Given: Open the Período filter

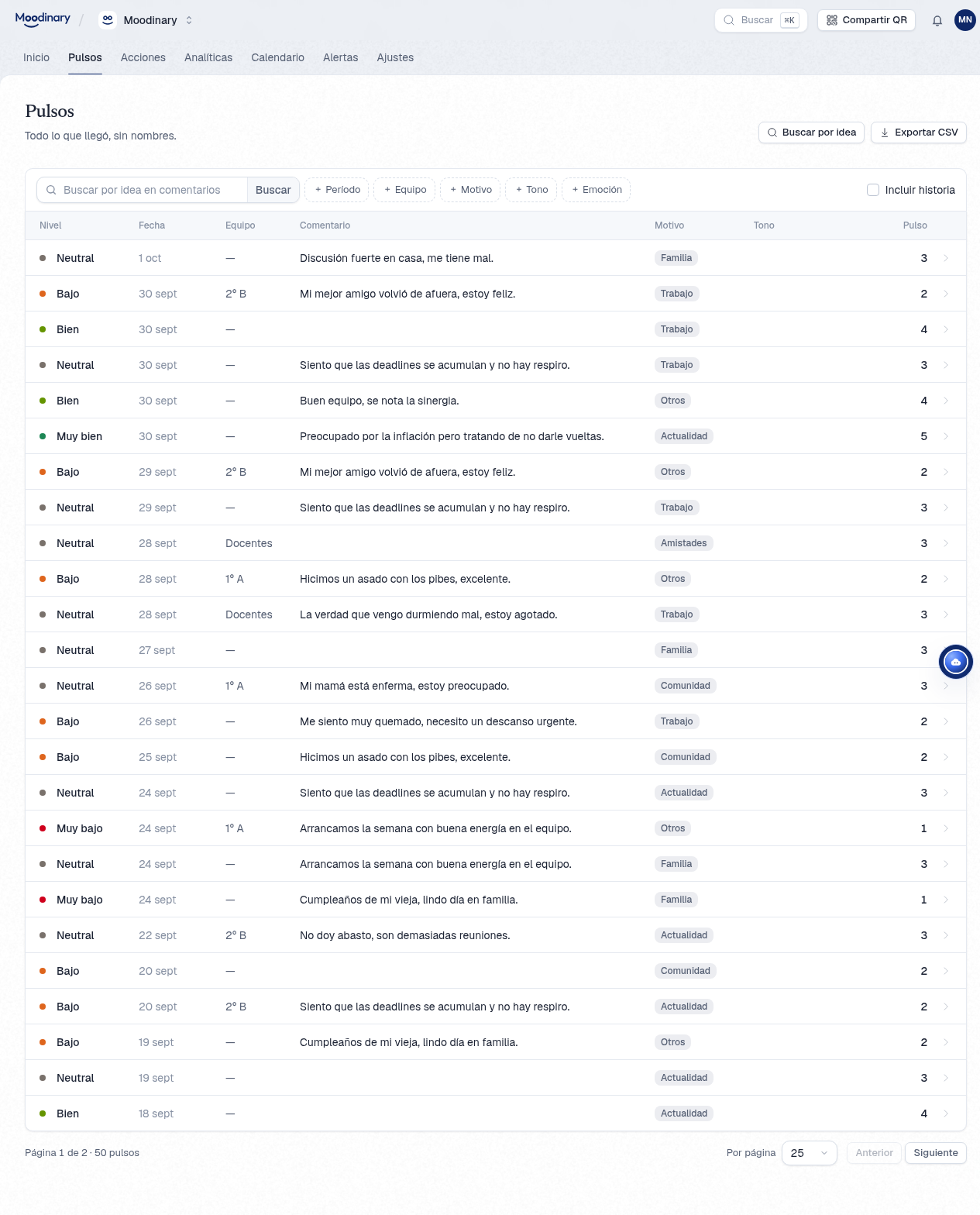Looking at the screenshot, I should click(x=337, y=190).
